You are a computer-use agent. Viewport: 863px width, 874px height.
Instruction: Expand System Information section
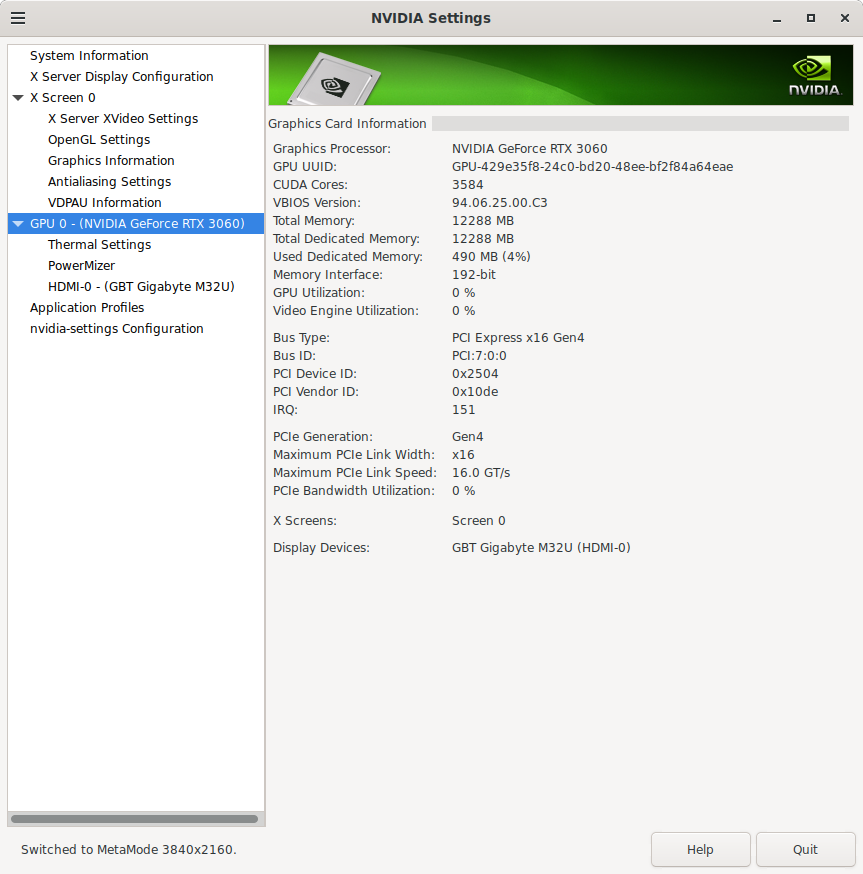88,55
